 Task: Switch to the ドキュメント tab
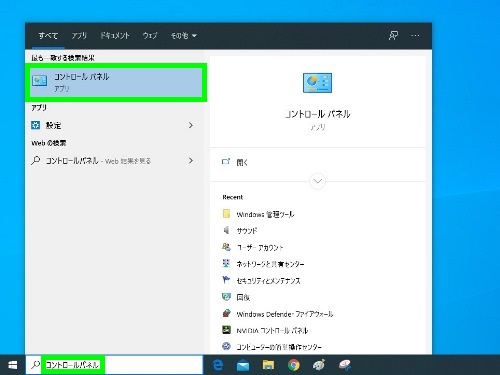(115, 35)
